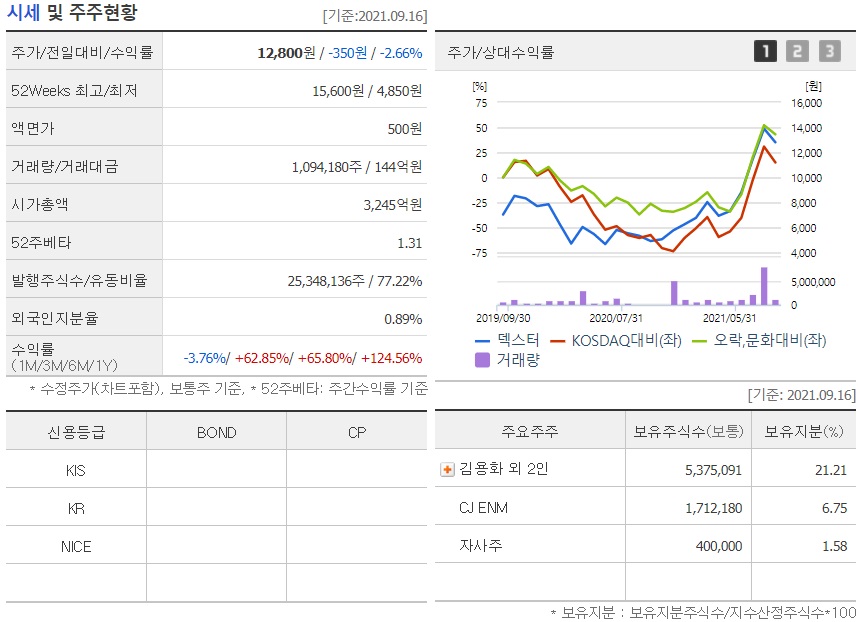Image resolution: width=860 pixels, height=622 pixels.
Task: Click the 6.75 ownership percentage
Action: pyautogui.click(x=834, y=508)
